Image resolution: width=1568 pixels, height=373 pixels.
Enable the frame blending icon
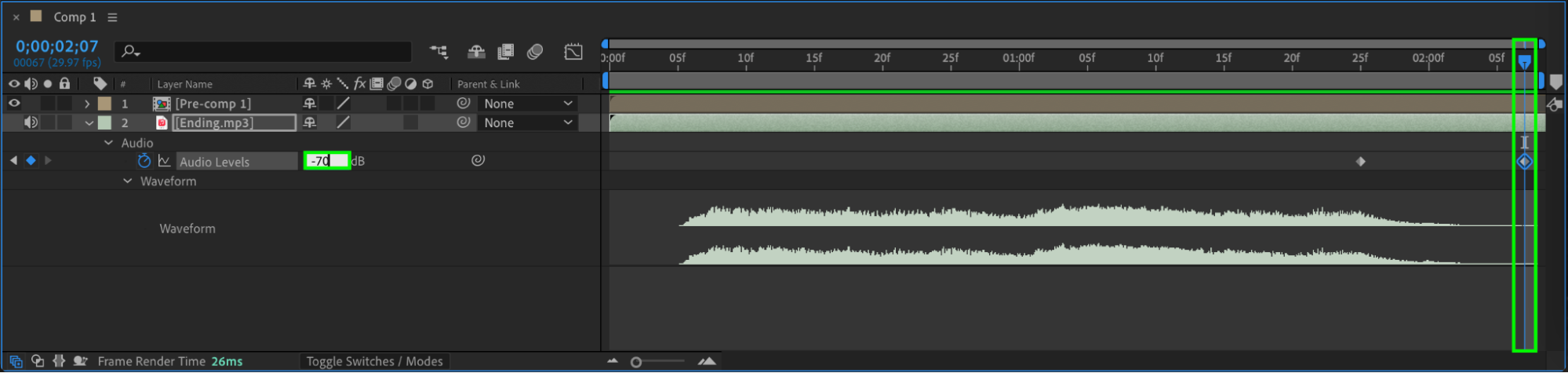506,52
